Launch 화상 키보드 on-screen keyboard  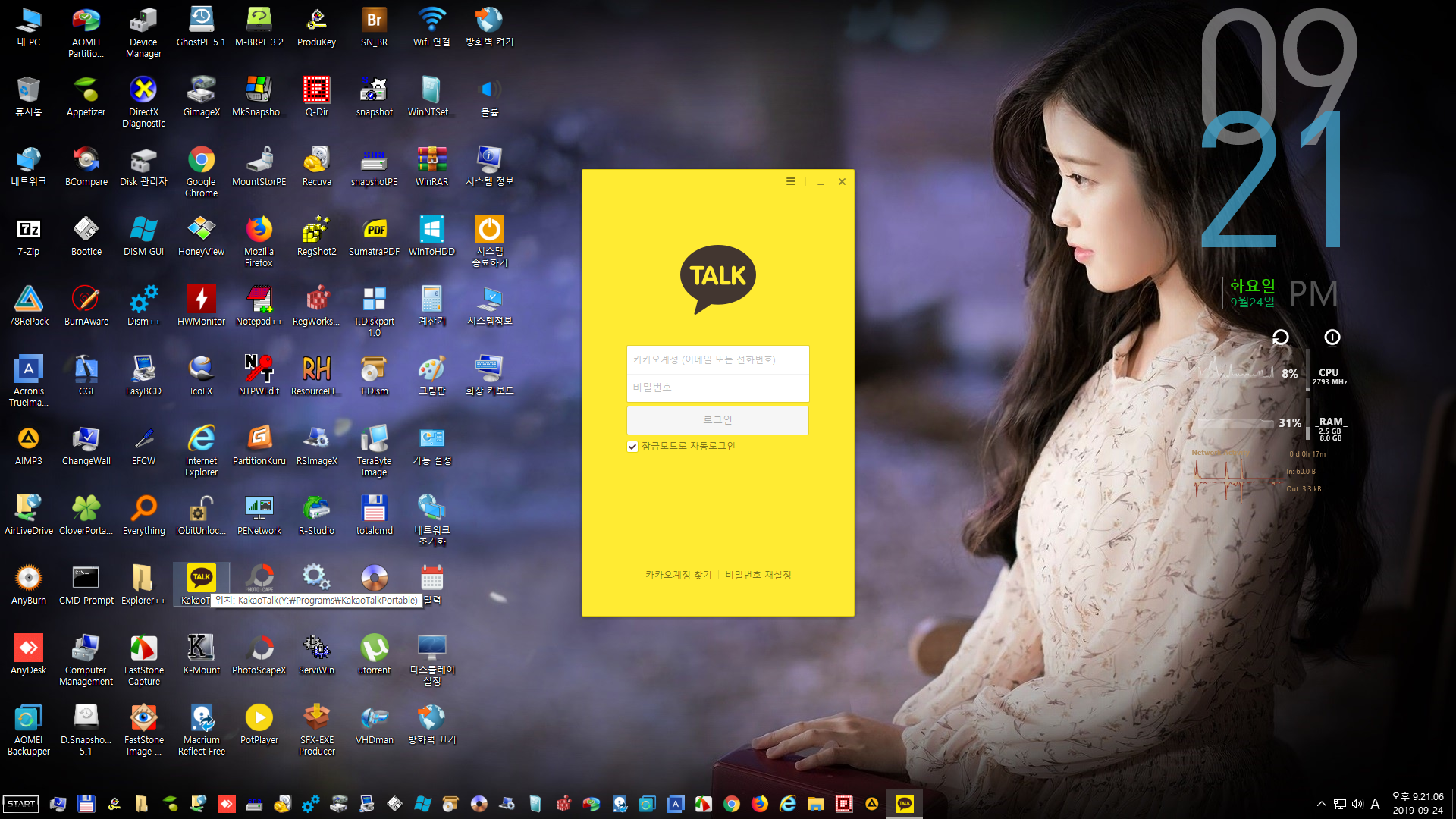[489, 375]
